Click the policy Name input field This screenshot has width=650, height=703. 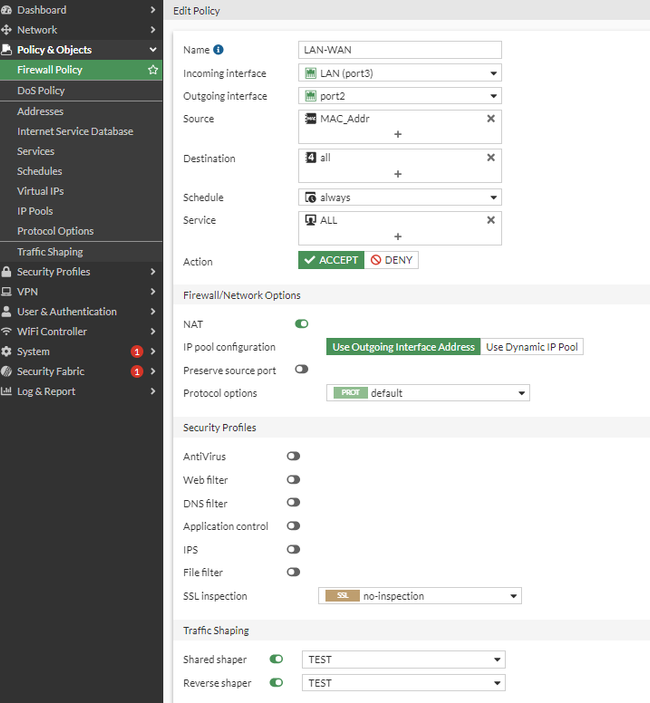tap(400, 50)
